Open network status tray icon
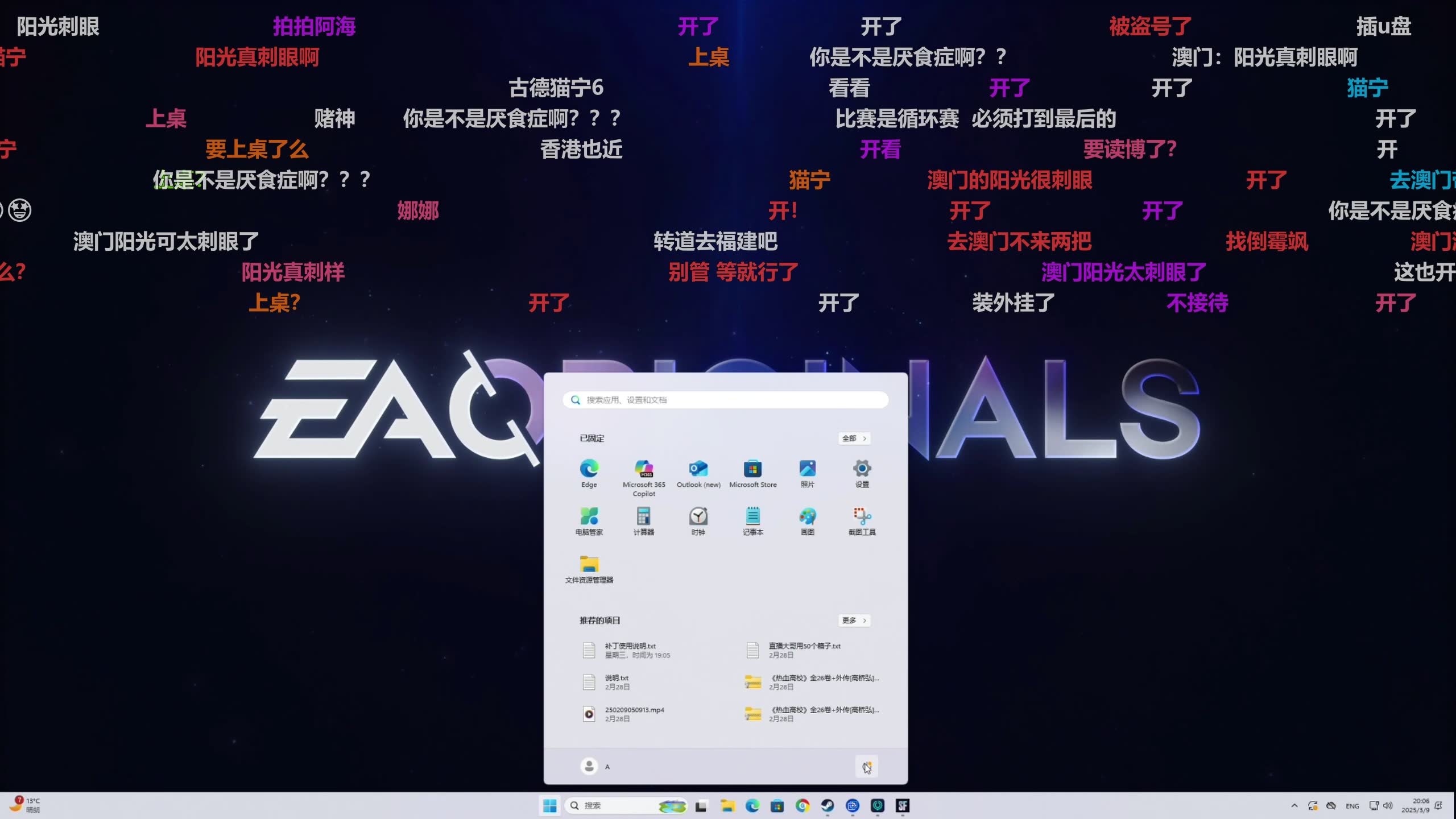This screenshot has width=1456, height=819. click(1374, 805)
